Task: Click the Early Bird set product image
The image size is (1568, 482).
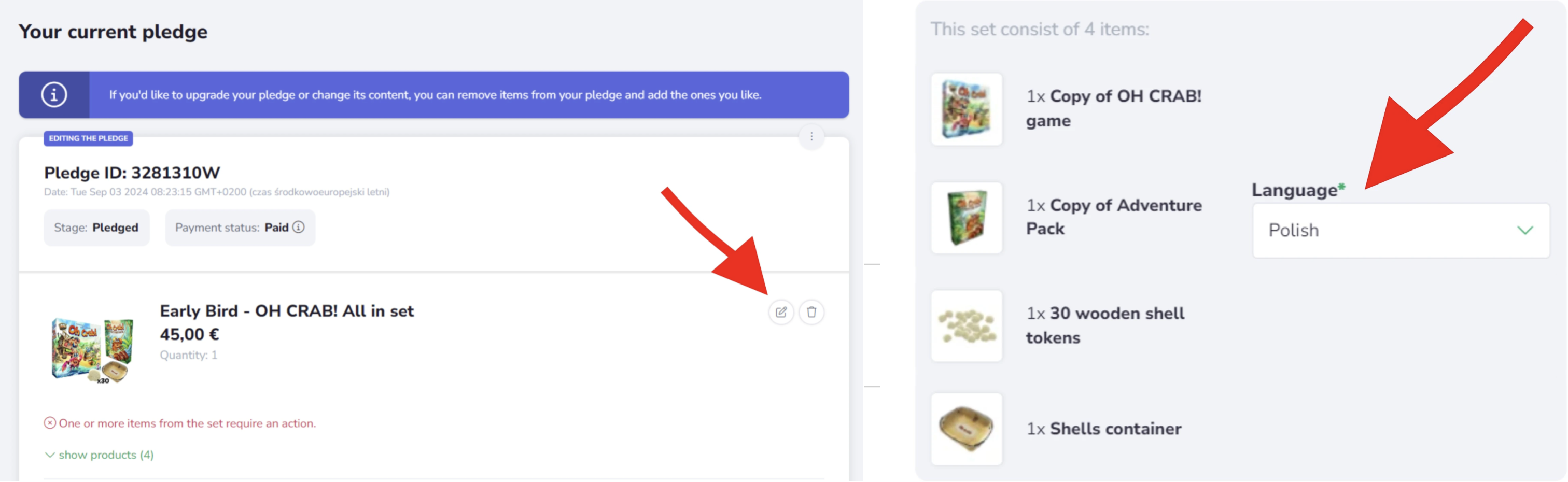Action: 92,350
